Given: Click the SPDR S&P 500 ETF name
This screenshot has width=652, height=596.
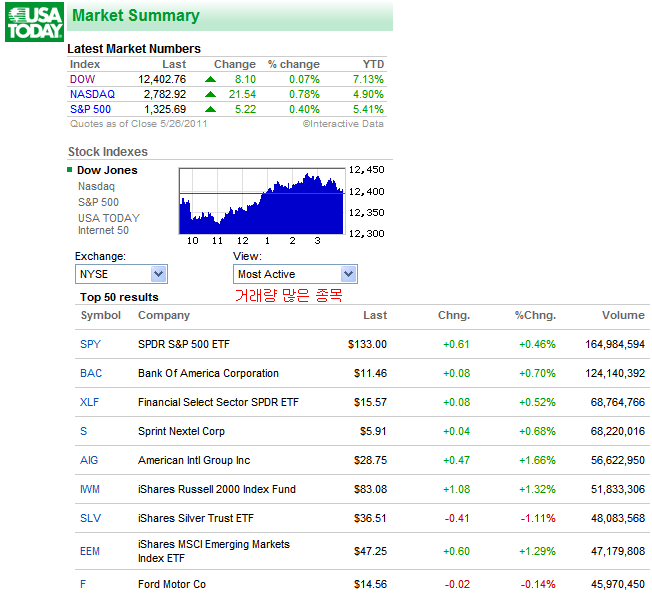Looking at the screenshot, I should (x=184, y=344).
